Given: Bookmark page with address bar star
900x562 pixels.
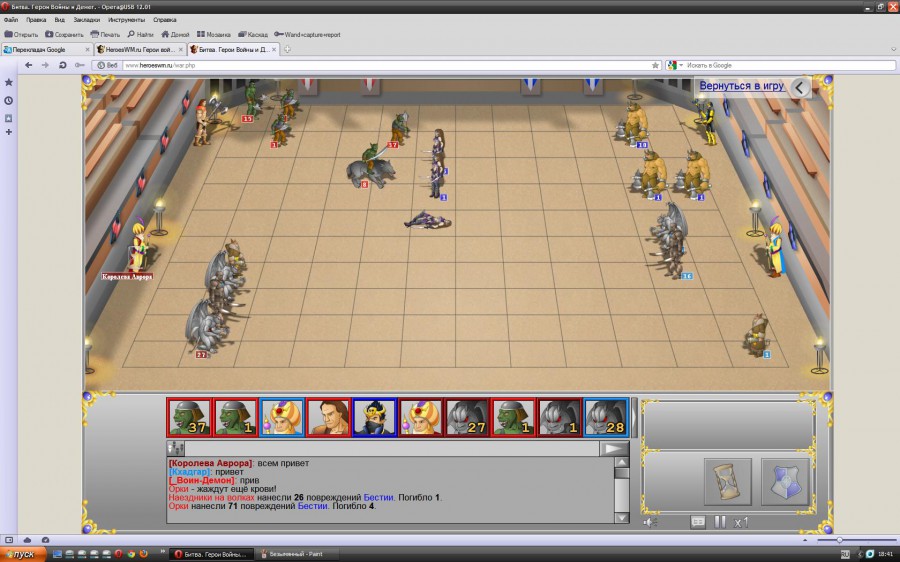Looking at the screenshot, I should coord(655,65).
